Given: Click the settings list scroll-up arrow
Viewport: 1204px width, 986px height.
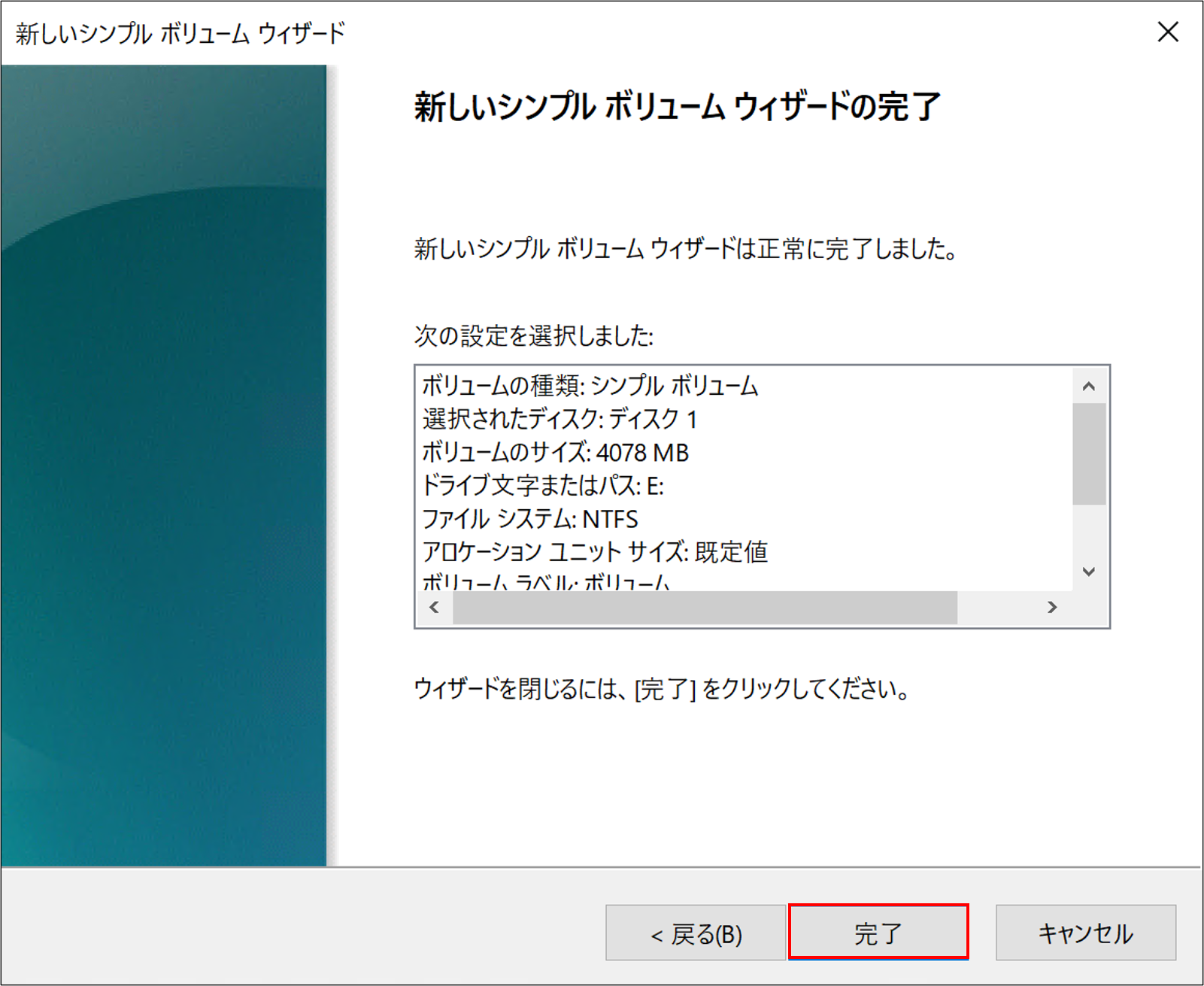Looking at the screenshot, I should point(1088,387).
